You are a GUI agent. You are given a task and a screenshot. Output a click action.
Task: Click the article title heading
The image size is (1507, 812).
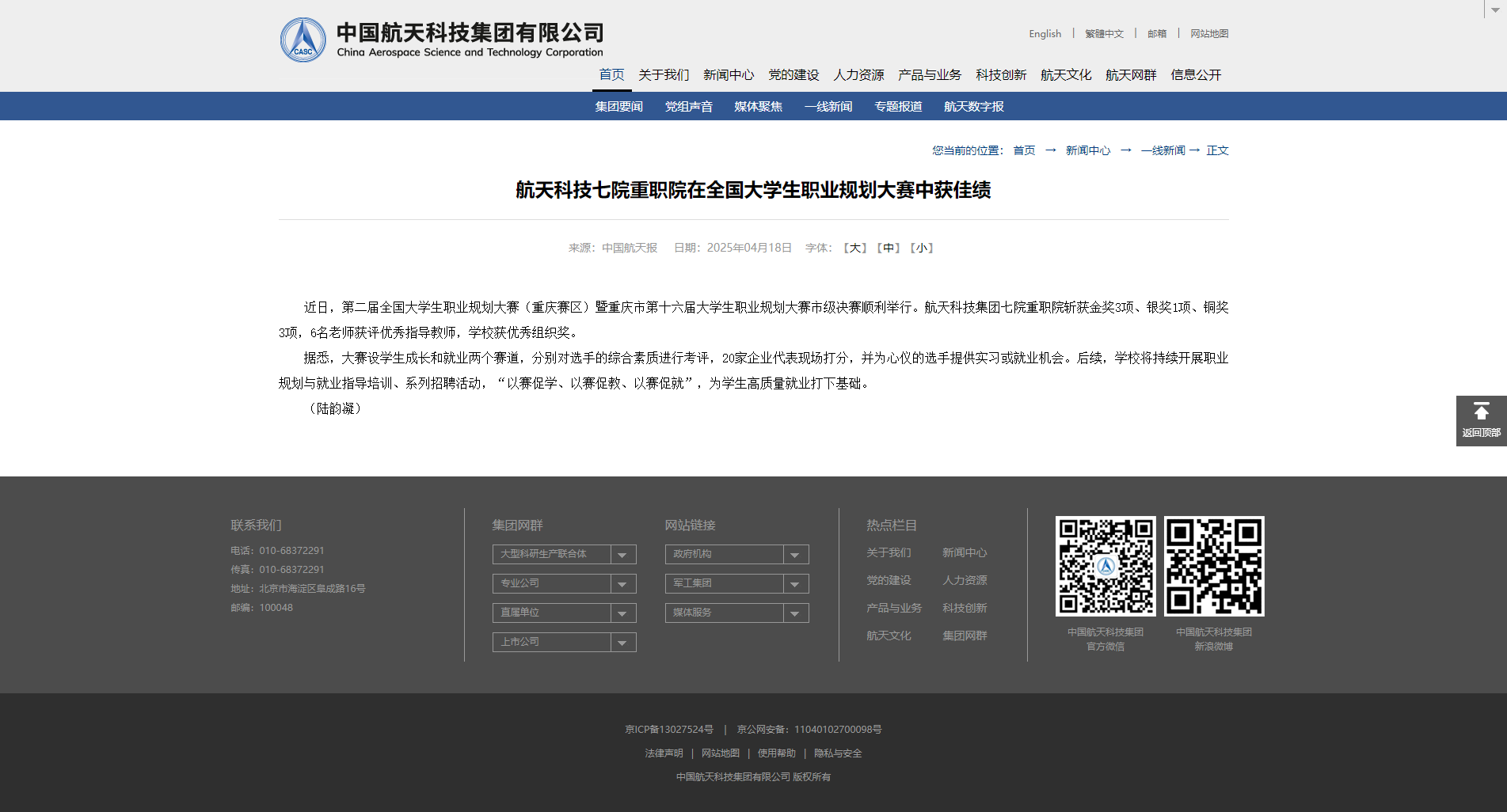pos(753,190)
